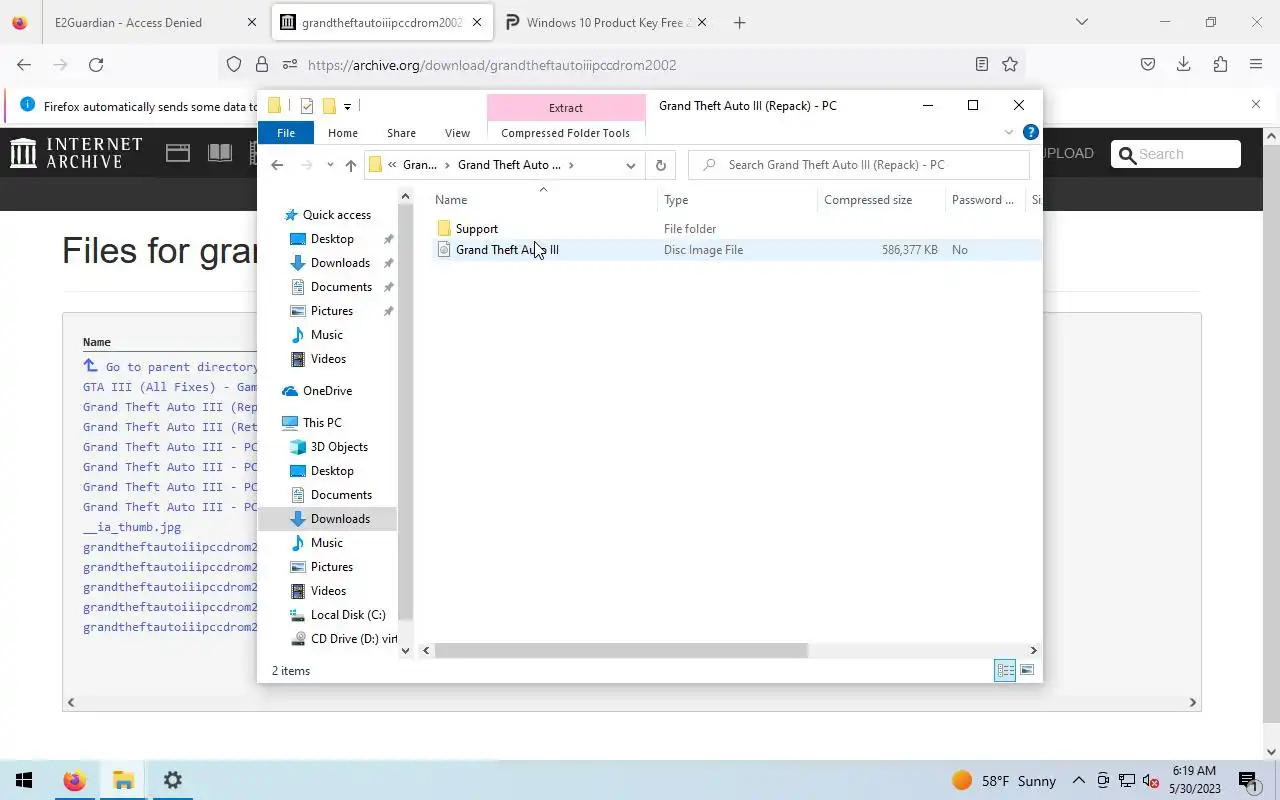Image resolution: width=1280 pixels, height=800 pixels.
Task: Collapse the Explorer ribbon chevron
Action: pos(1008,132)
